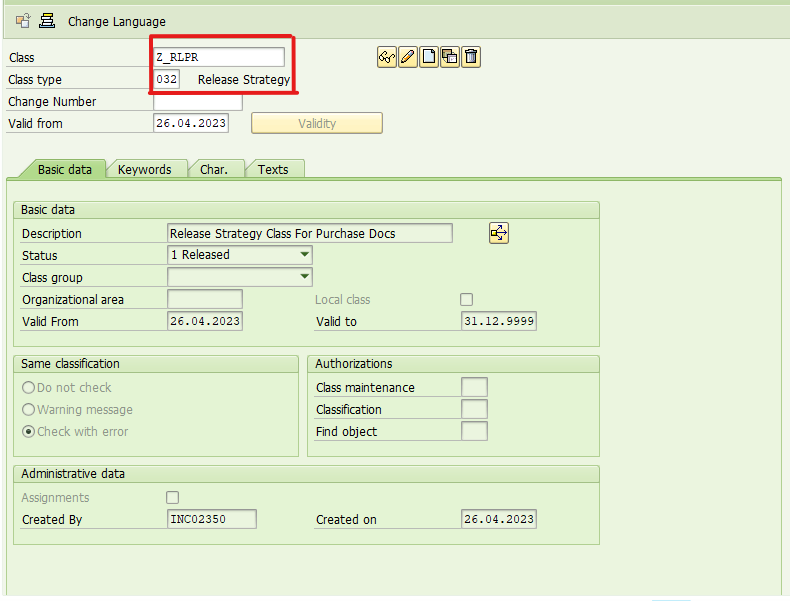Click the Validity button
The width and height of the screenshot is (790, 601).
(317, 123)
